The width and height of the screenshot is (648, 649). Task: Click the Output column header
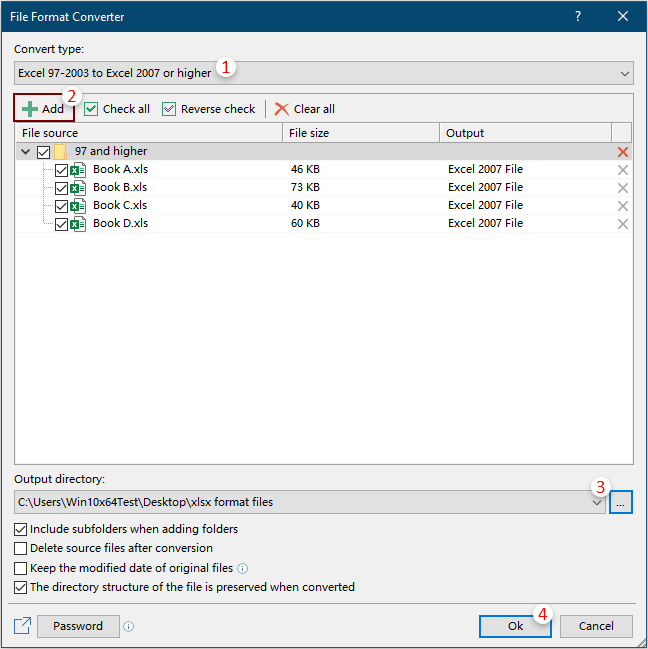pos(526,133)
